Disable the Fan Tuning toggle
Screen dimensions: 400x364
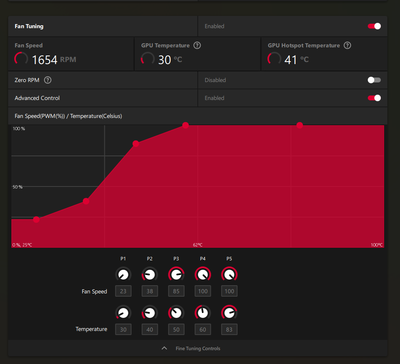374,26
